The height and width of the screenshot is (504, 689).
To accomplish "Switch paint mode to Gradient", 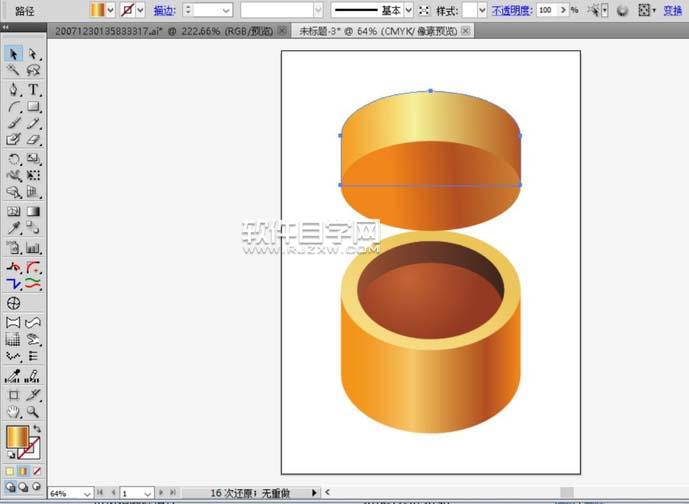I will click(x=24, y=470).
